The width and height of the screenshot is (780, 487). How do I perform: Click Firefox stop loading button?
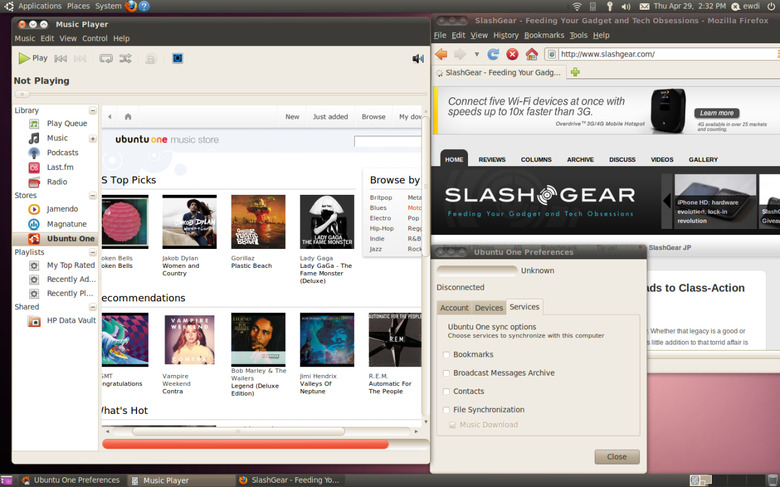click(512, 54)
